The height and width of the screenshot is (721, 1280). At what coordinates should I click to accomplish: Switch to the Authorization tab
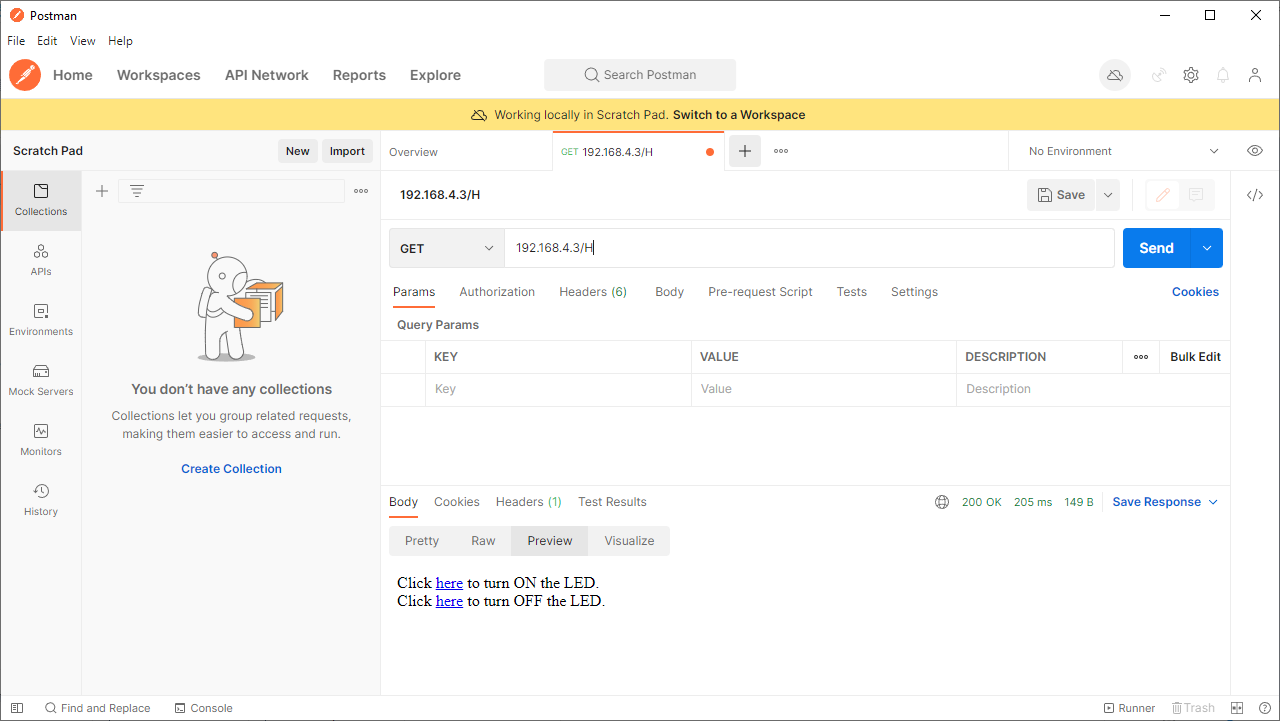497,292
